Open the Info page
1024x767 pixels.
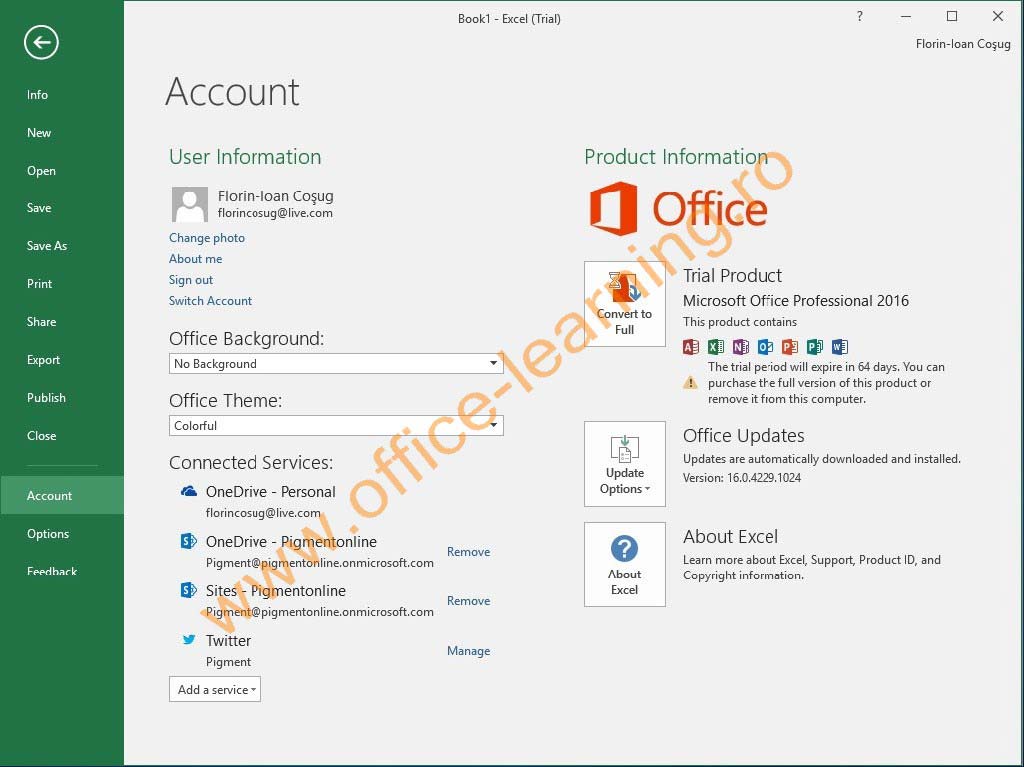[37, 95]
